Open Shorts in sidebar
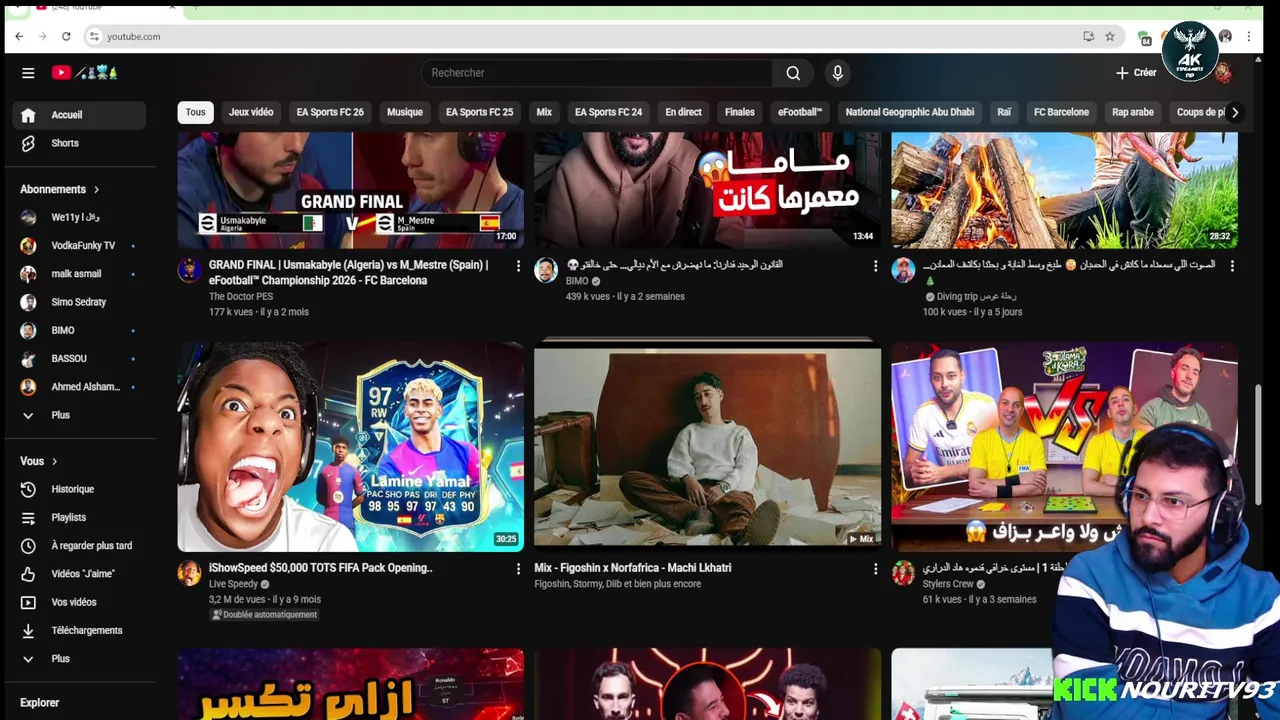Screen dimensions: 1280x720 [80, 143]
